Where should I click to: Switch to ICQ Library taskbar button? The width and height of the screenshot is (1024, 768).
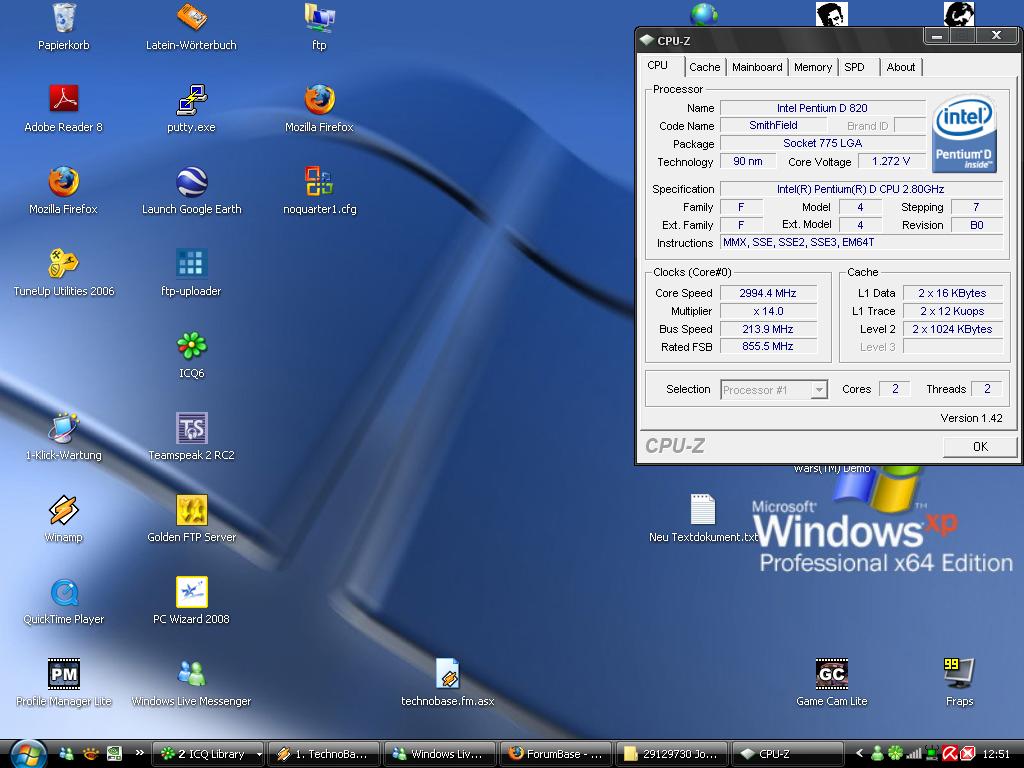[x=204, y=754]
